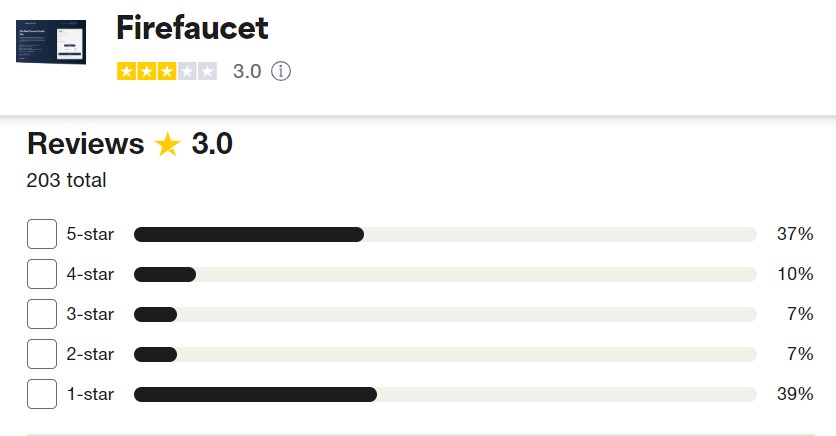Check the 5-star filter checkbox
The image size is (836, 436).
pos(42,234)
